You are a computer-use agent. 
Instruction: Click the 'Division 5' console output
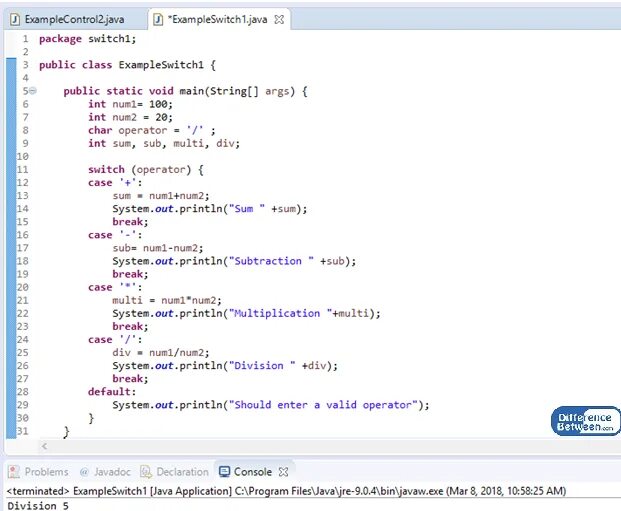coord(38,505)
